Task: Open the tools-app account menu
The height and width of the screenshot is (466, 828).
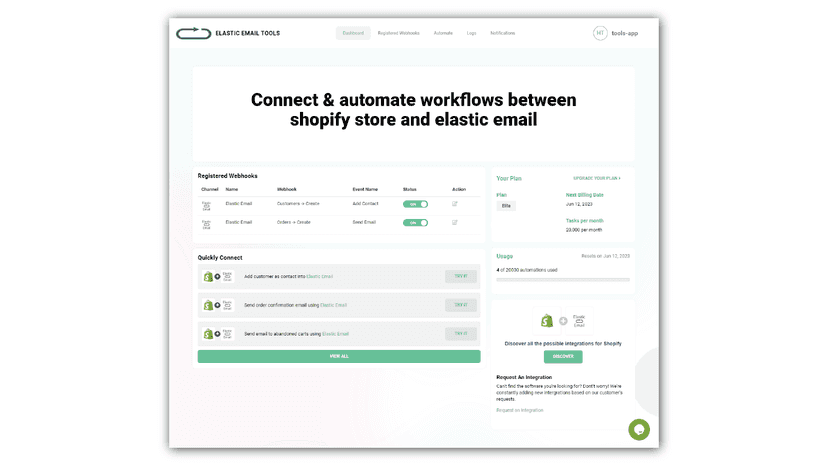Action: (625, 33)
